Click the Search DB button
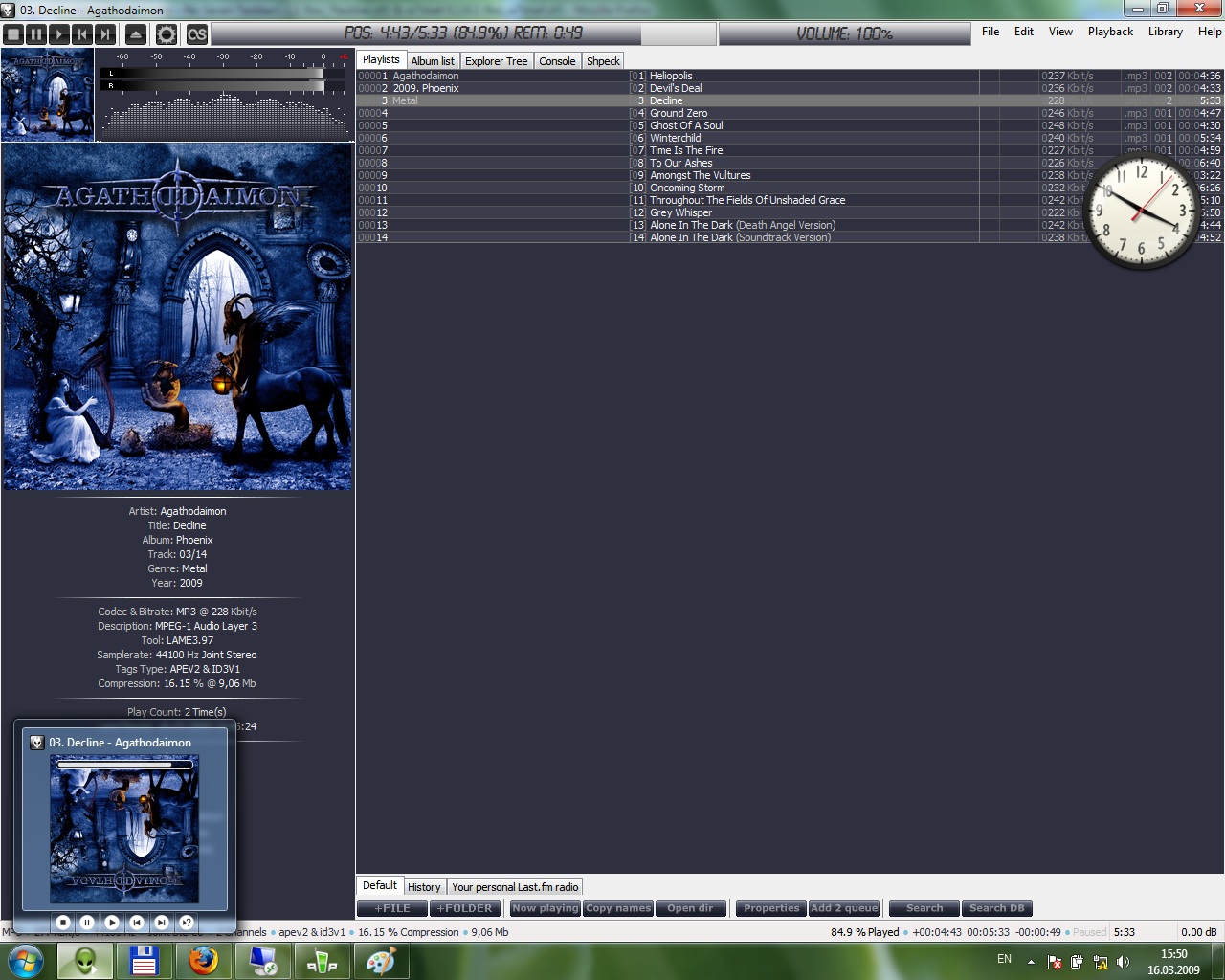 997,908
